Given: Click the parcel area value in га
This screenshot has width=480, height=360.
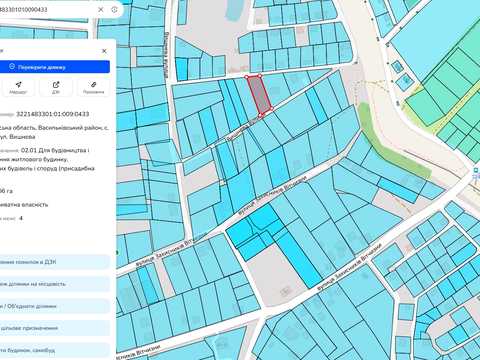Looking at the screenshot, I should click(x=6, y=191).
